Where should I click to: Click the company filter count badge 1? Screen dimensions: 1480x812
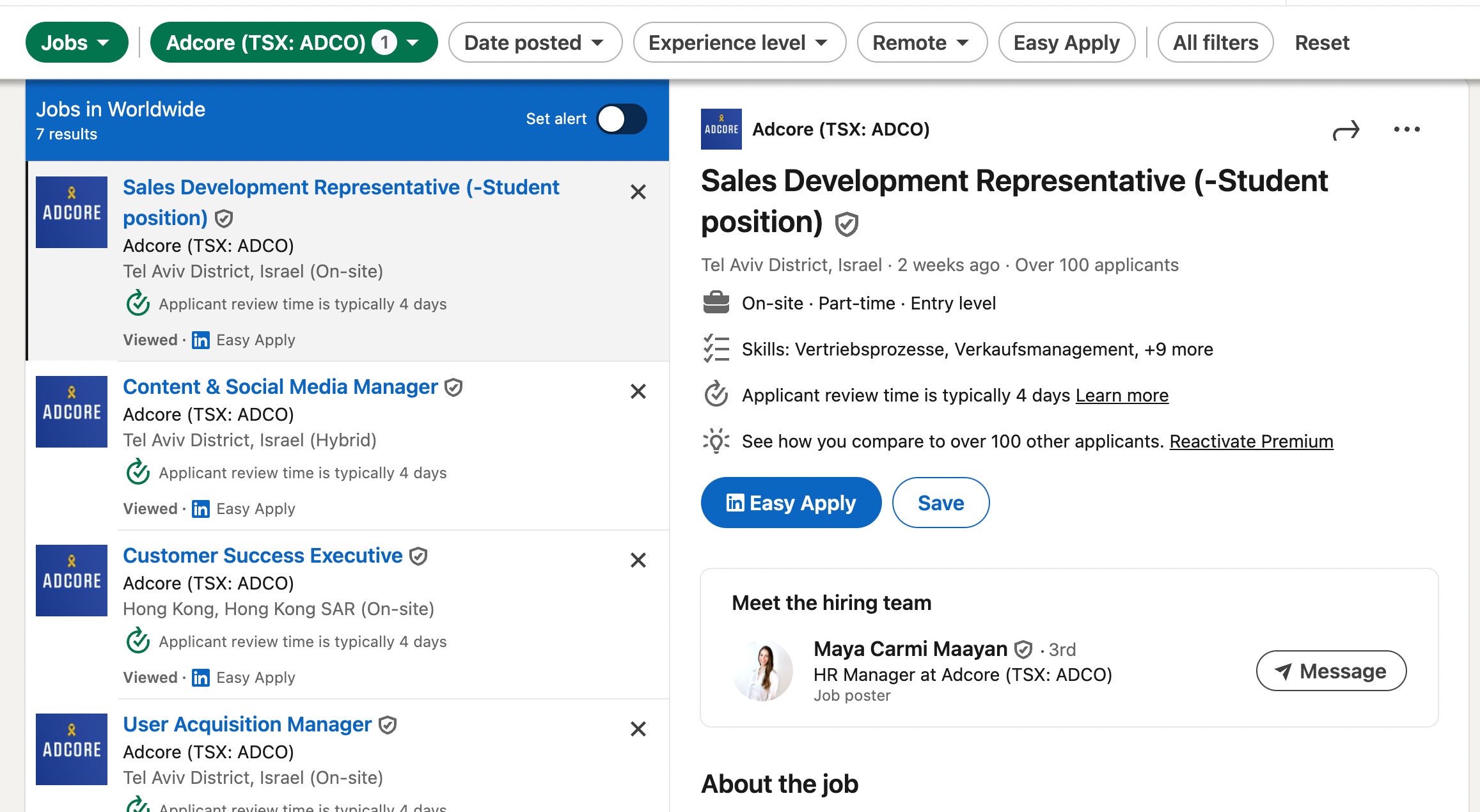coord(384,42)
